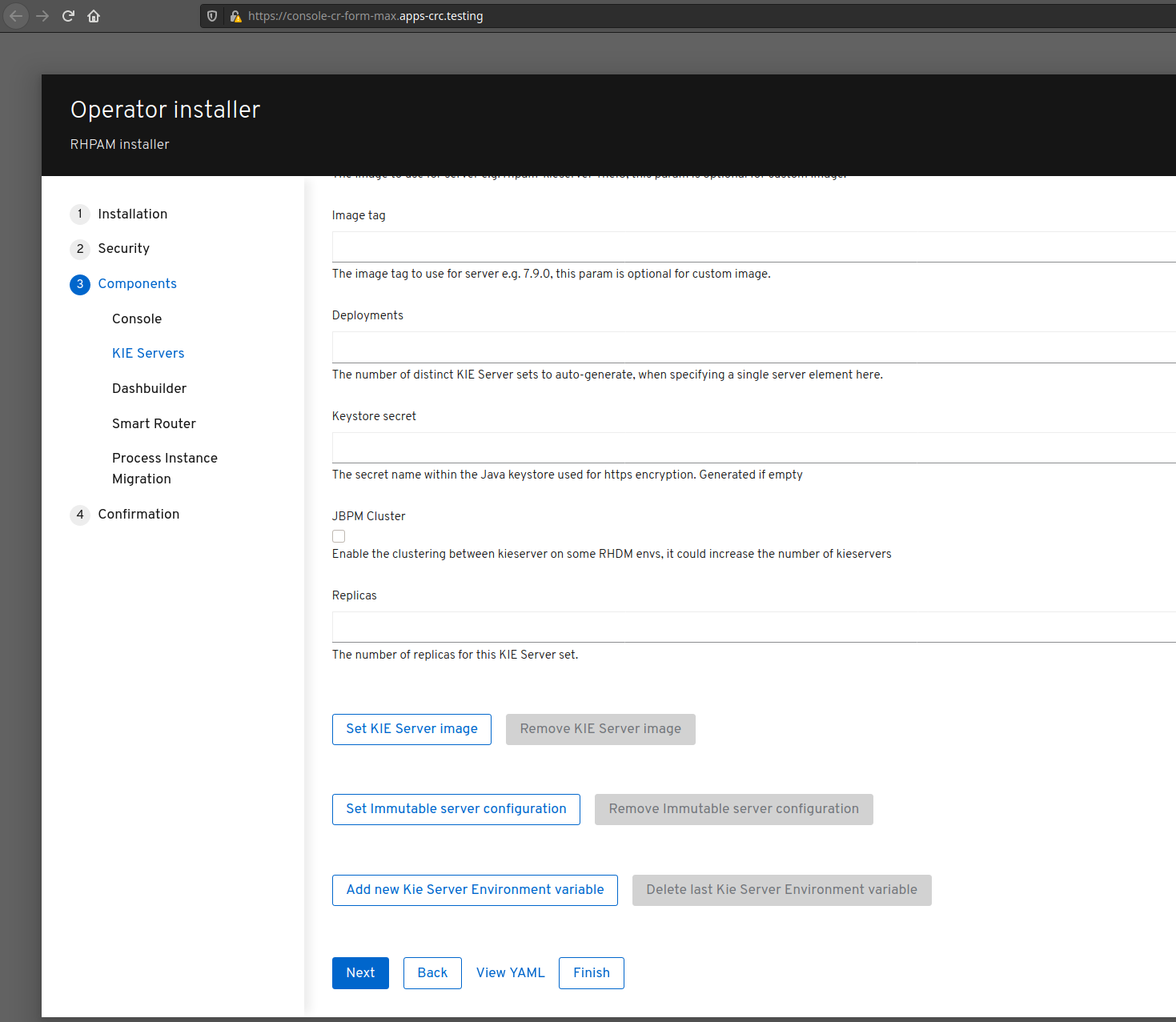Click the View YAML link
This screenshot has width=1176, height=1022.
coord(510,973)
